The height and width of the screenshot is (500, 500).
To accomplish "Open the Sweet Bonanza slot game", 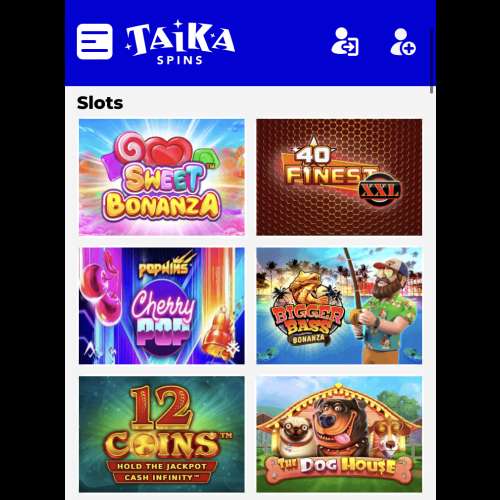I will [x=162, y=177].
